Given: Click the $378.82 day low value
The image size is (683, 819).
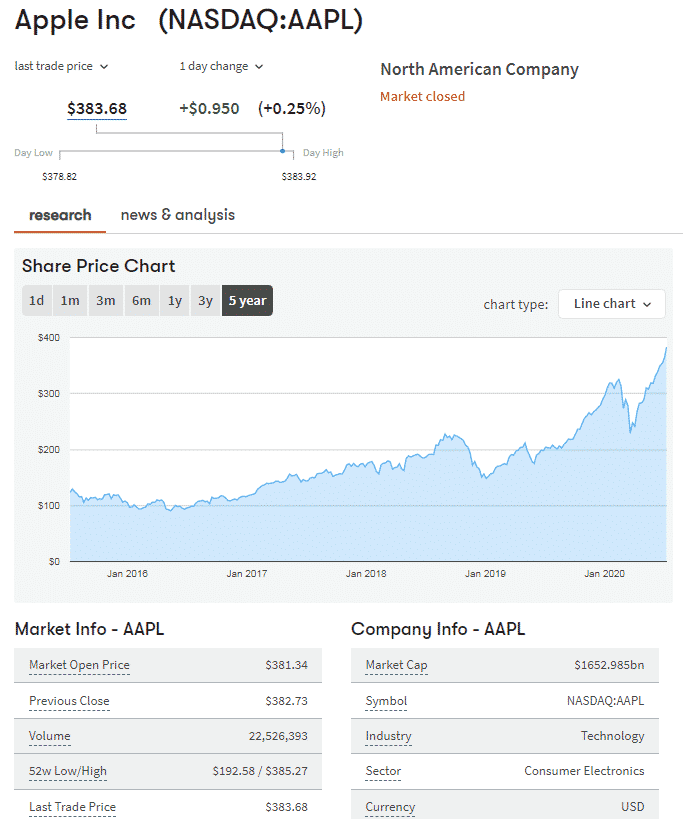Looking at the screenshot, I should pos(60,177).
